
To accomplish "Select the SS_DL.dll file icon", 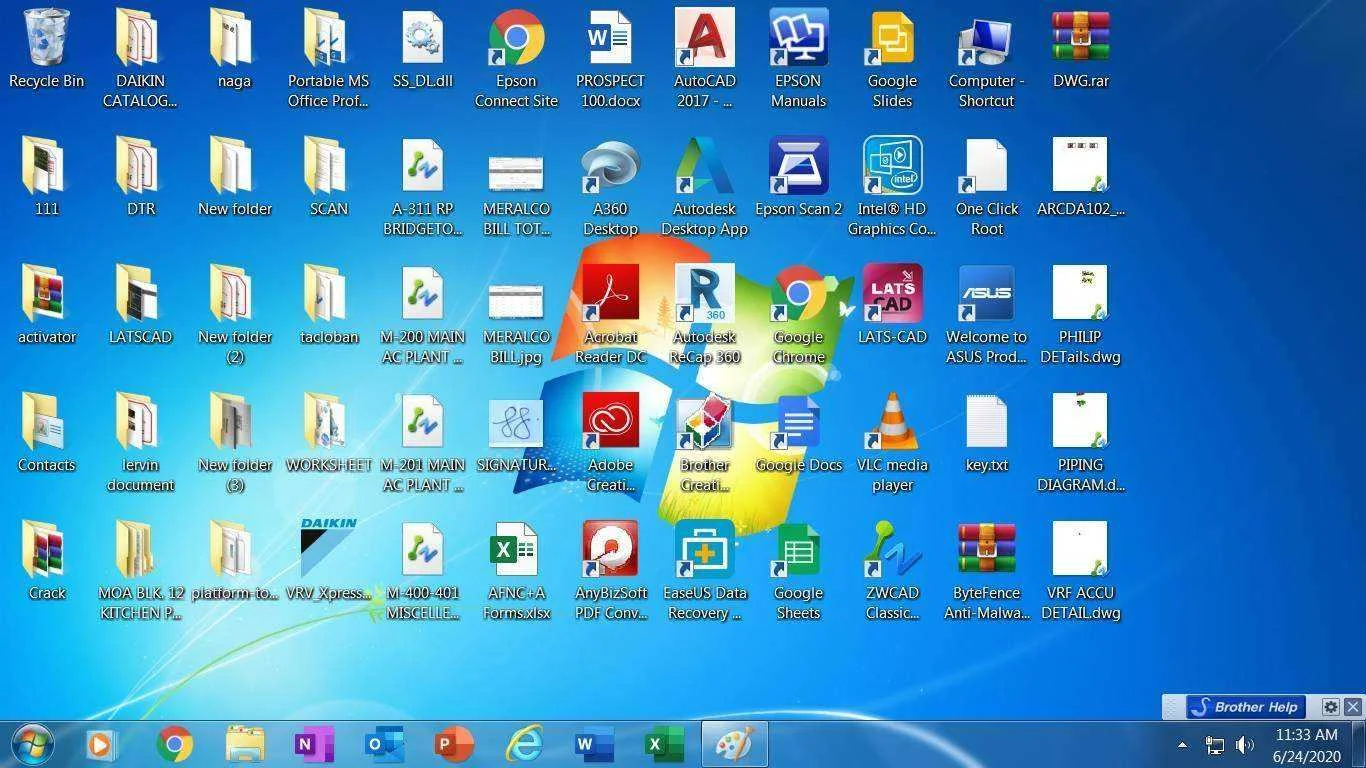I will [422, 50].
